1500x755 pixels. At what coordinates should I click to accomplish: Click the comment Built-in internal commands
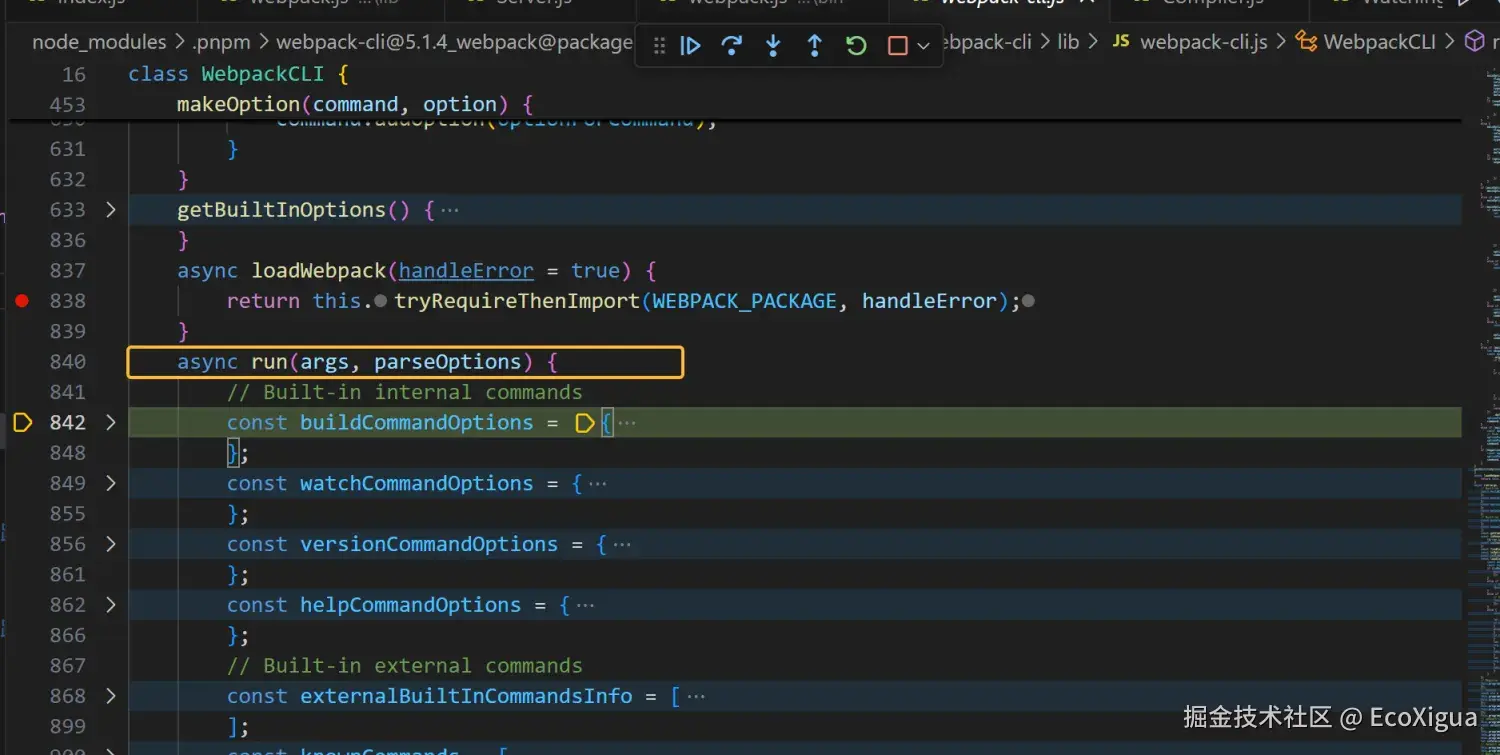click(405, 392)
